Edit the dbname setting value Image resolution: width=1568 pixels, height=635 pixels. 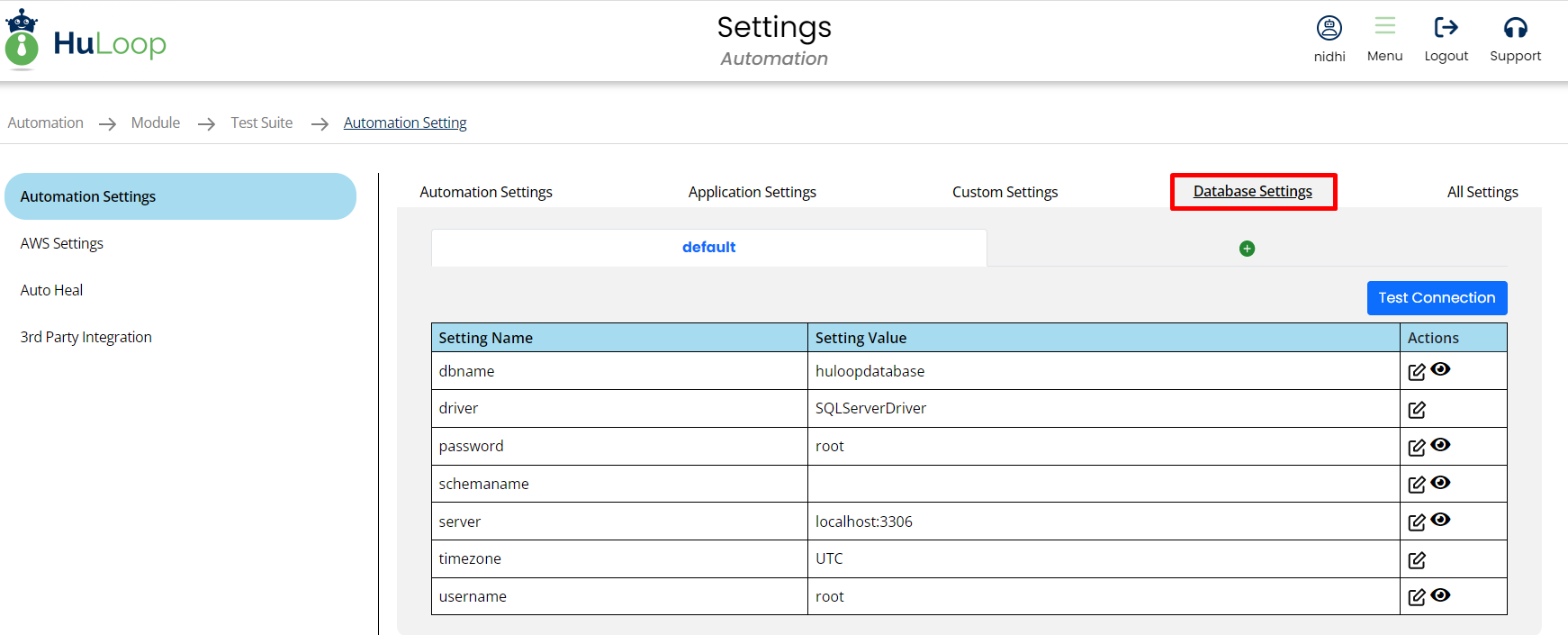[1416, 372]
